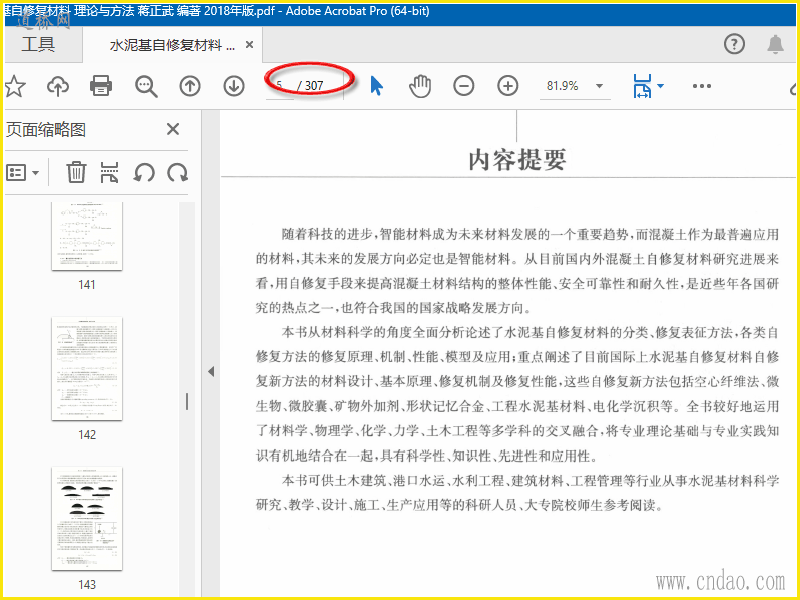Viewport: 800px width, 600px height.
Task: Click the 页面缩略图 panel title
Action: coord(45,130)
